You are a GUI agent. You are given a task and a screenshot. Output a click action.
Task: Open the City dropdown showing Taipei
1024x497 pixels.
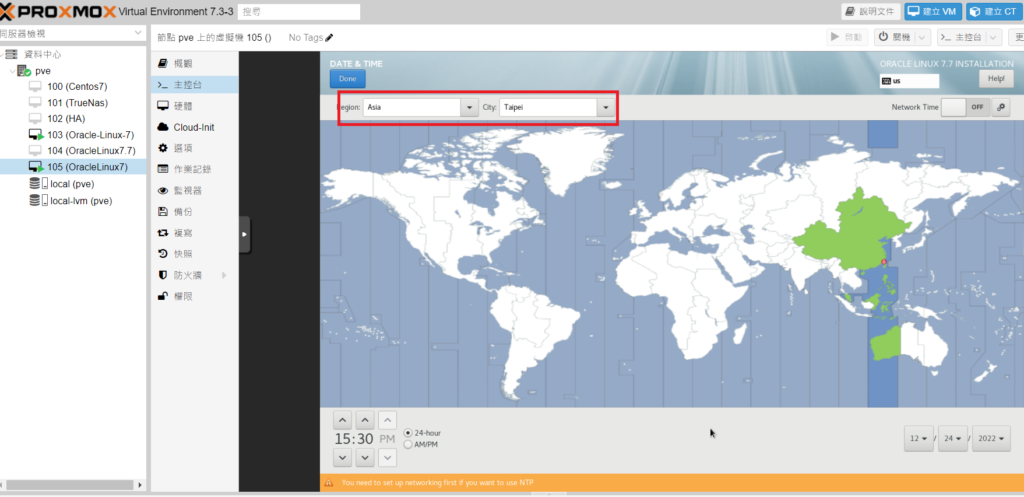pos(557,107)
